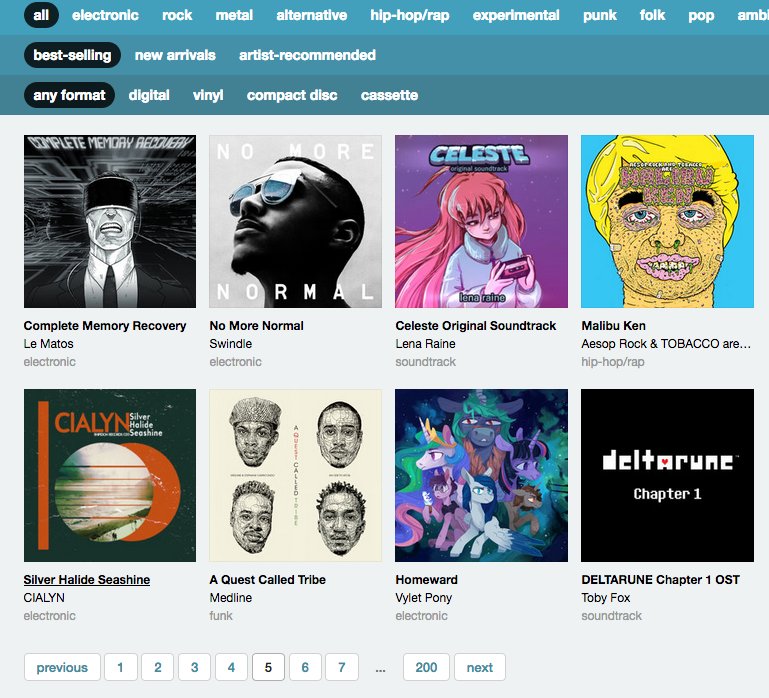
Task: Filter by vinyl format
Action: (x=208, y=95)
